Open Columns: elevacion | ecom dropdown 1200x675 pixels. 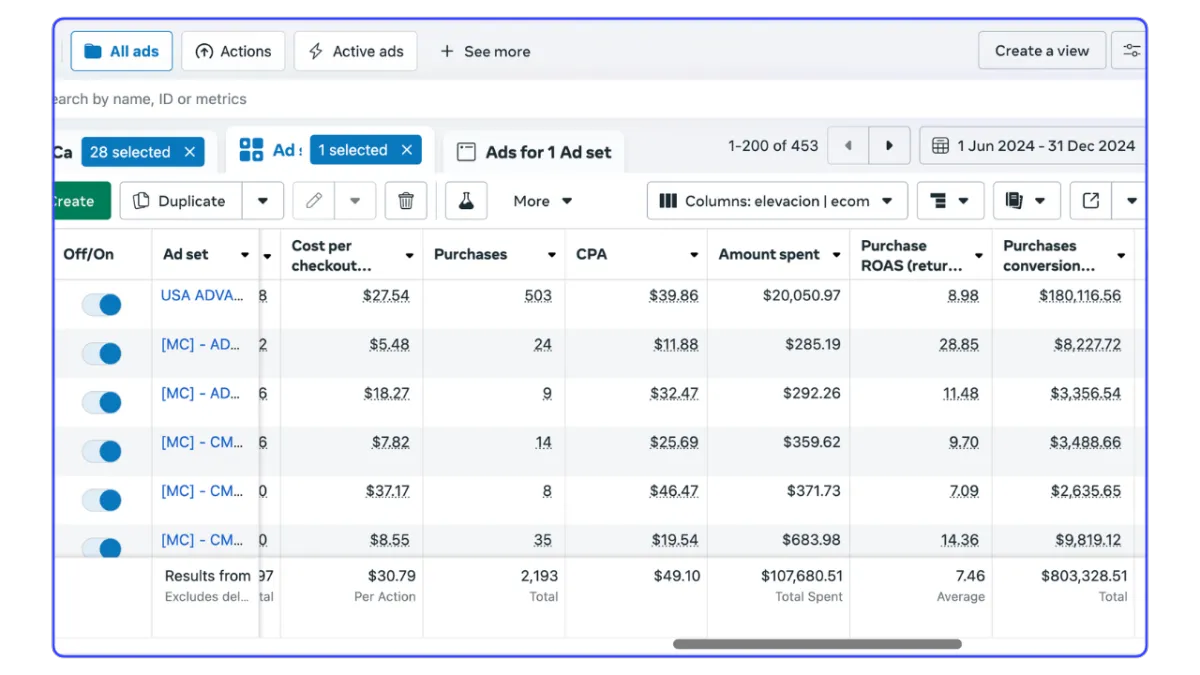(x=777, y=201)
